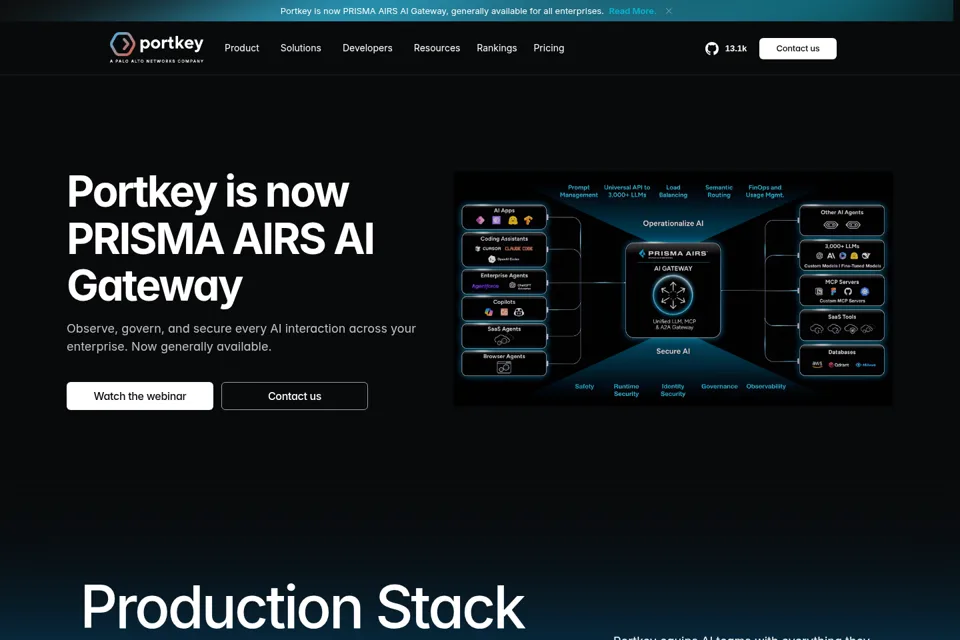Click the "Governance" label in diagram
960x640 pixels.
[x=719, y=386]
